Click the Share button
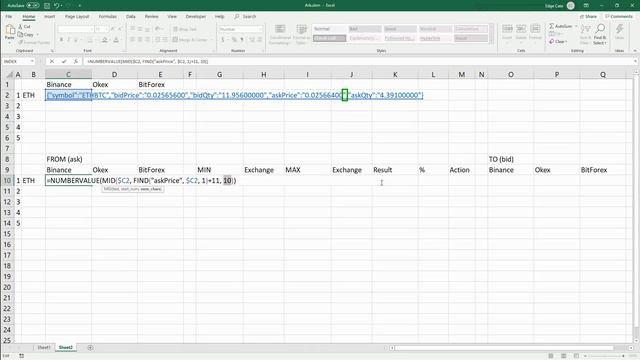The image size is (640, 360). pos(588,16)
